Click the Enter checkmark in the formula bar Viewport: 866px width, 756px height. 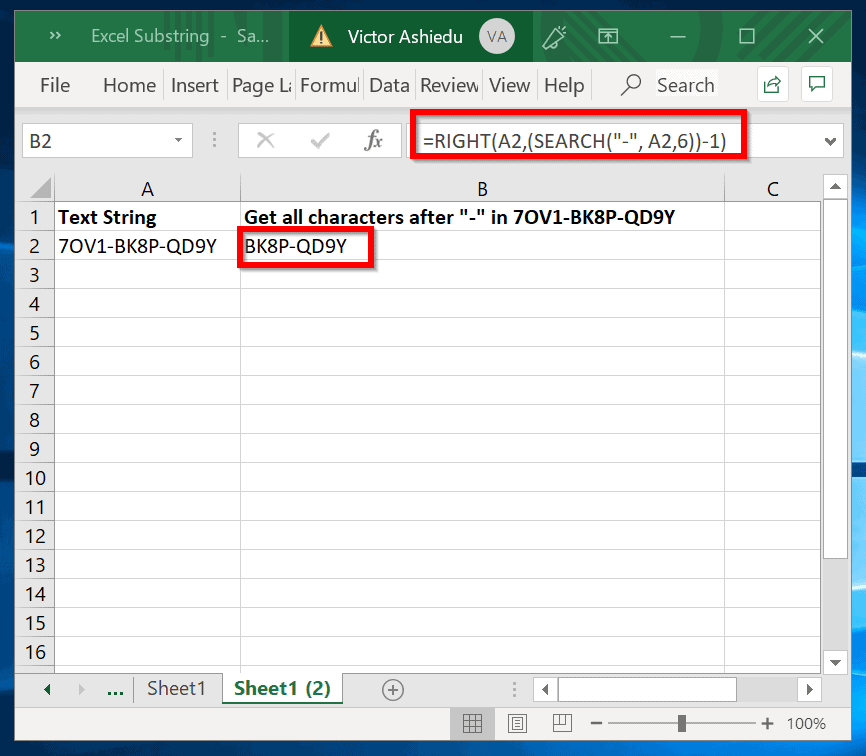320,140
